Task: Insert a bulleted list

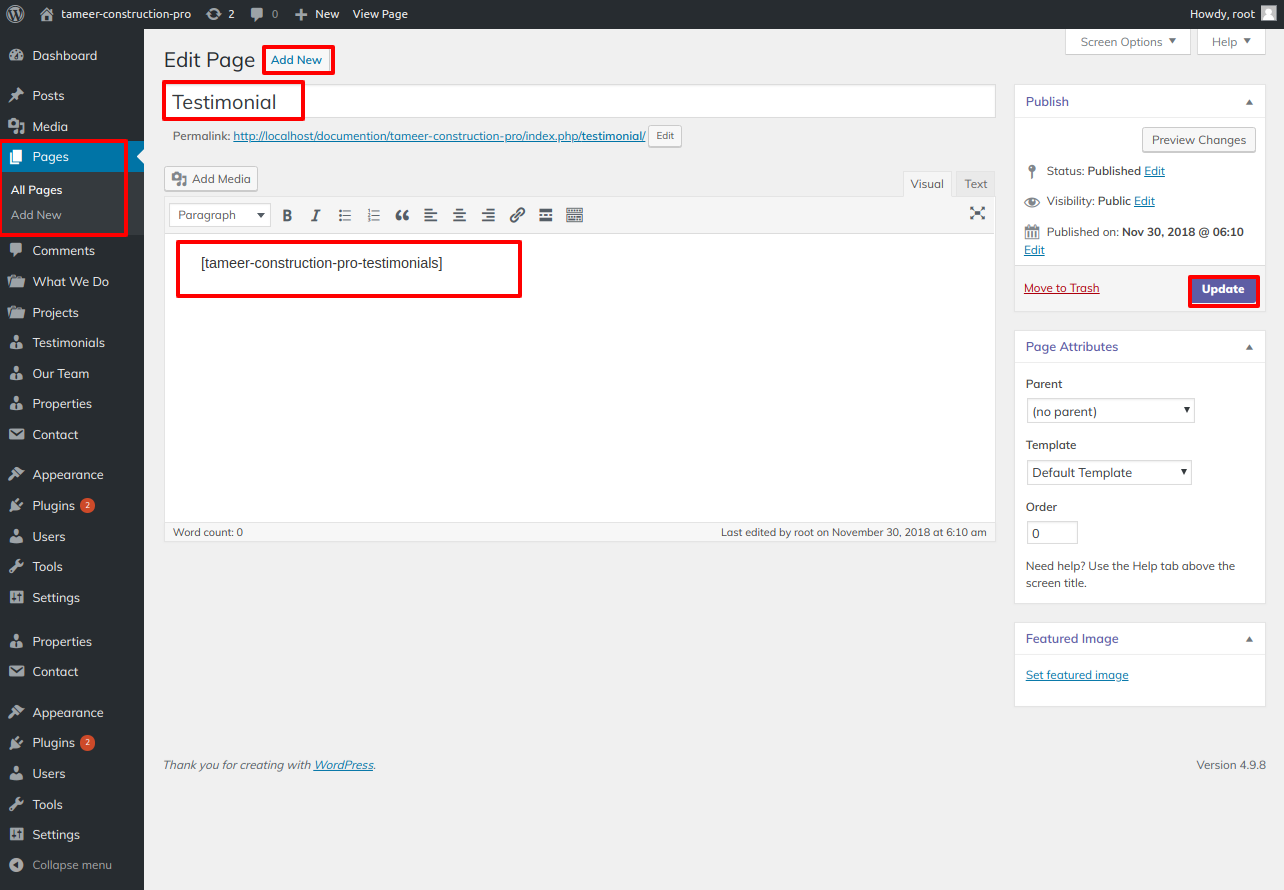Action: click(x=345, y=215)
